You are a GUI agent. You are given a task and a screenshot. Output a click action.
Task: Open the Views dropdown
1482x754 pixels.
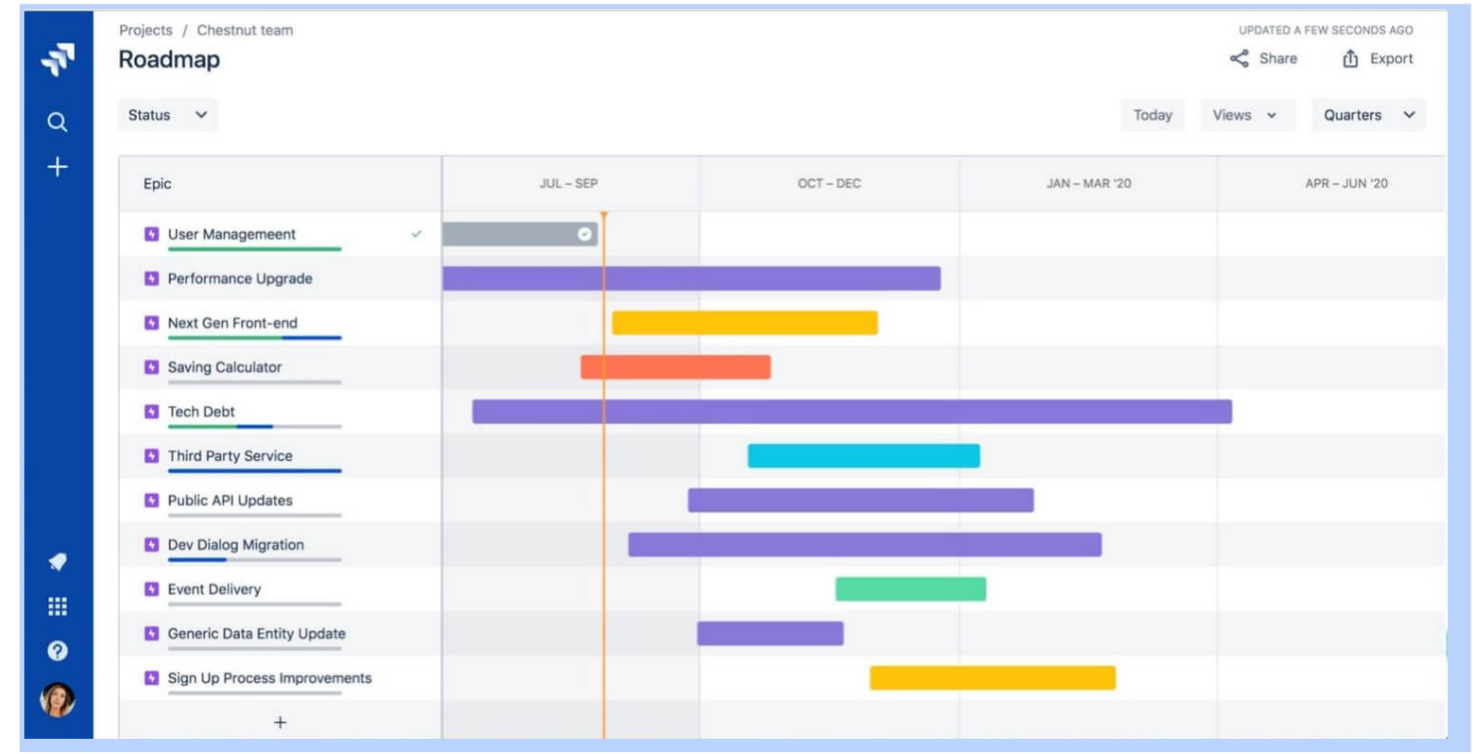(1247, 115)
